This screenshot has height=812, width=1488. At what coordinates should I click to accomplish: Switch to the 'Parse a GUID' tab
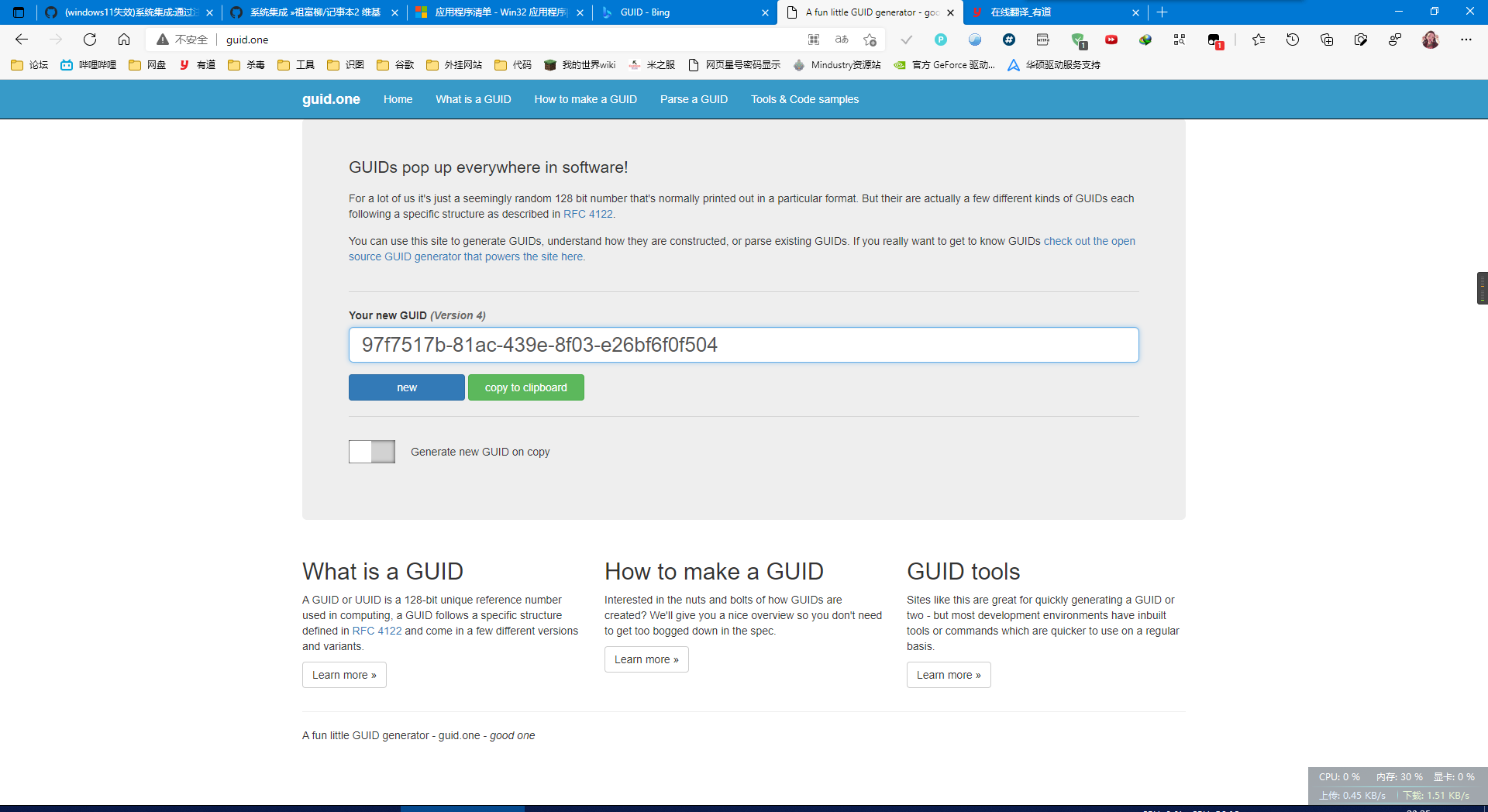(694, 99)
